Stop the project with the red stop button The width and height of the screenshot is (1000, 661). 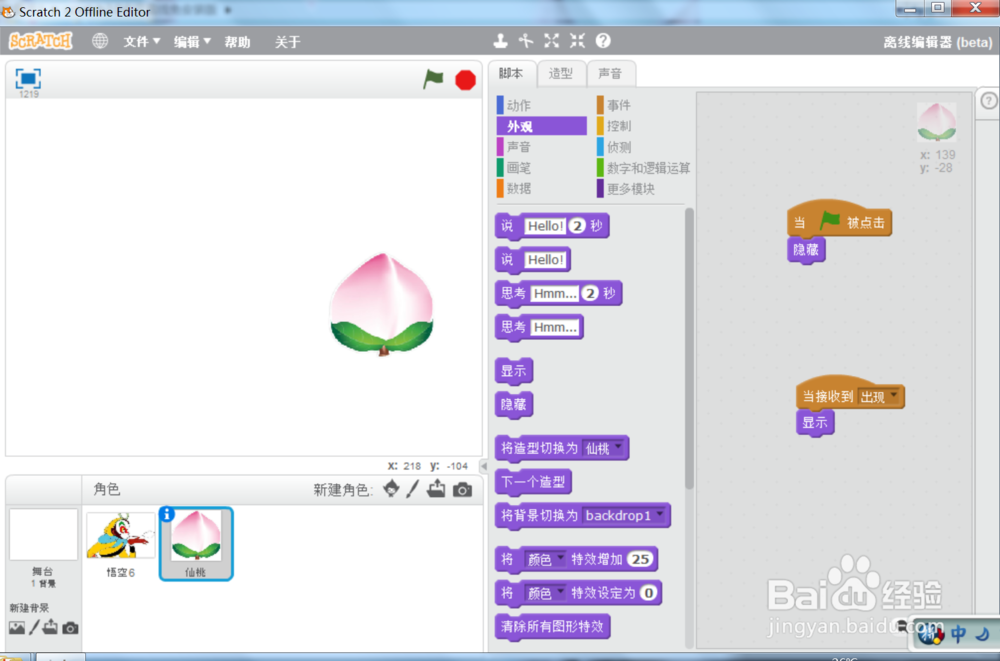tap(465, 78)
